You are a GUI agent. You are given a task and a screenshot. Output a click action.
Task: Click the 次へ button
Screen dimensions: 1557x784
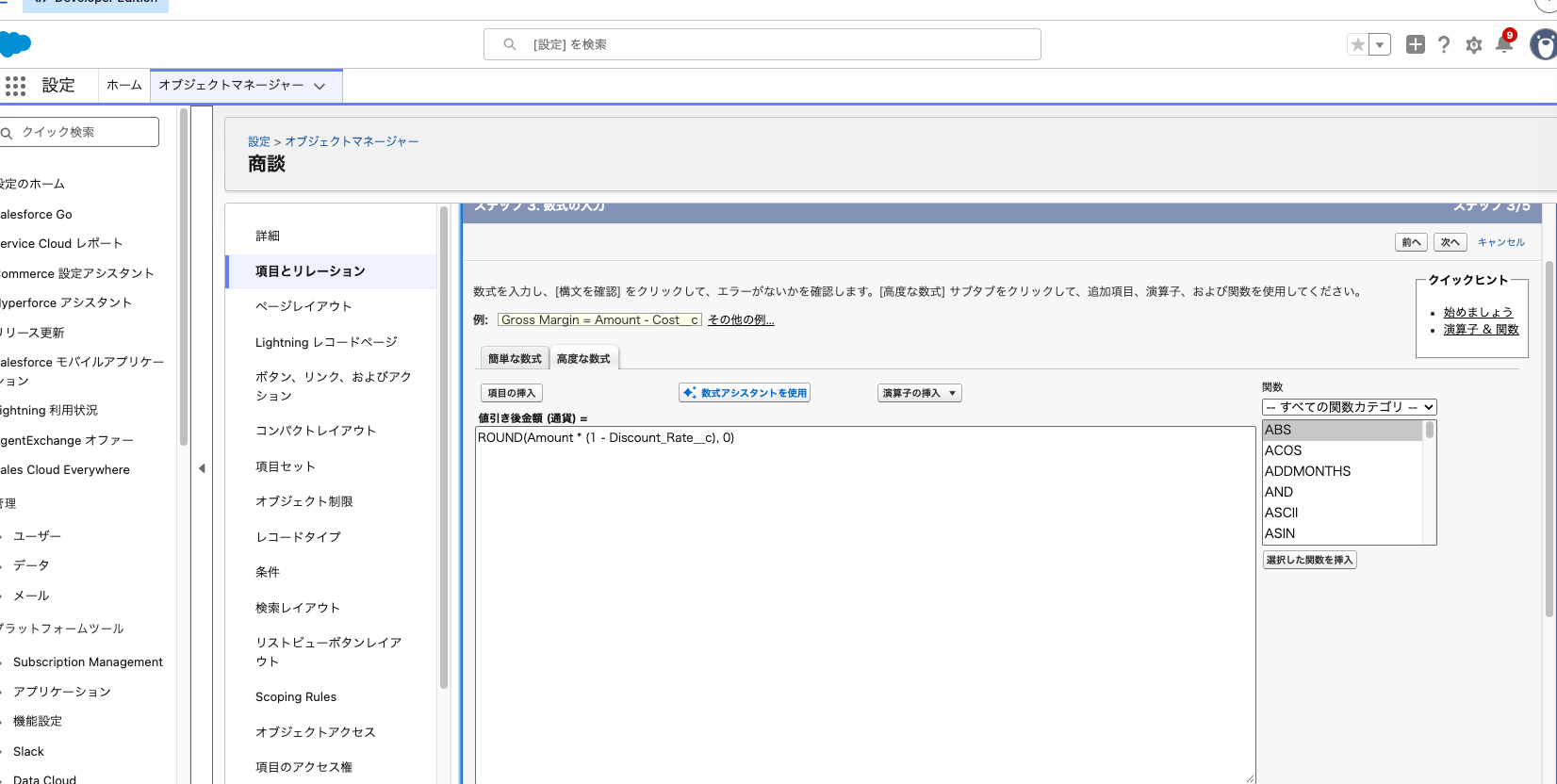click(1450, 242)
